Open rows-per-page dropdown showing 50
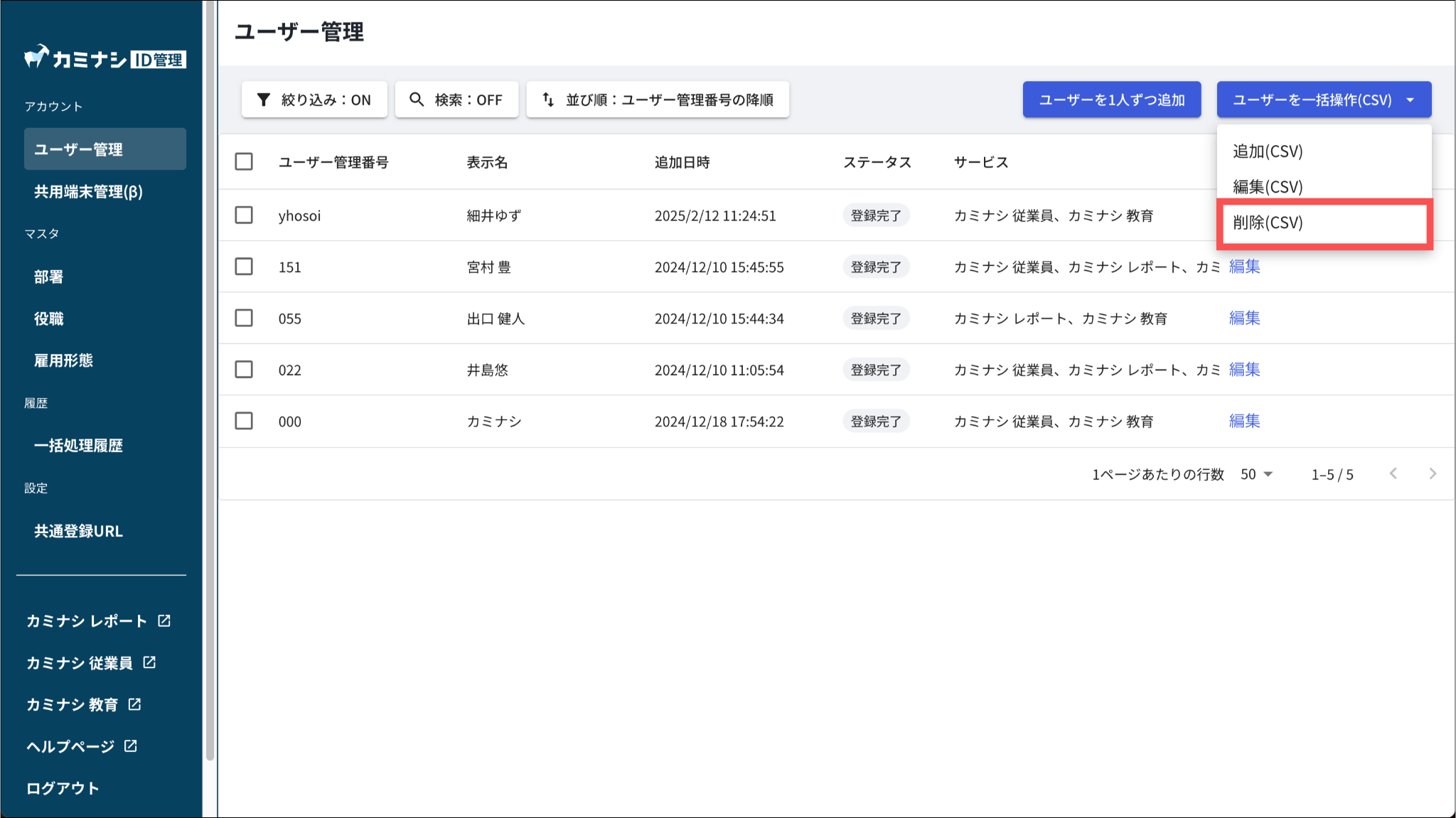1456x818 pixels. pos(1256,474)
